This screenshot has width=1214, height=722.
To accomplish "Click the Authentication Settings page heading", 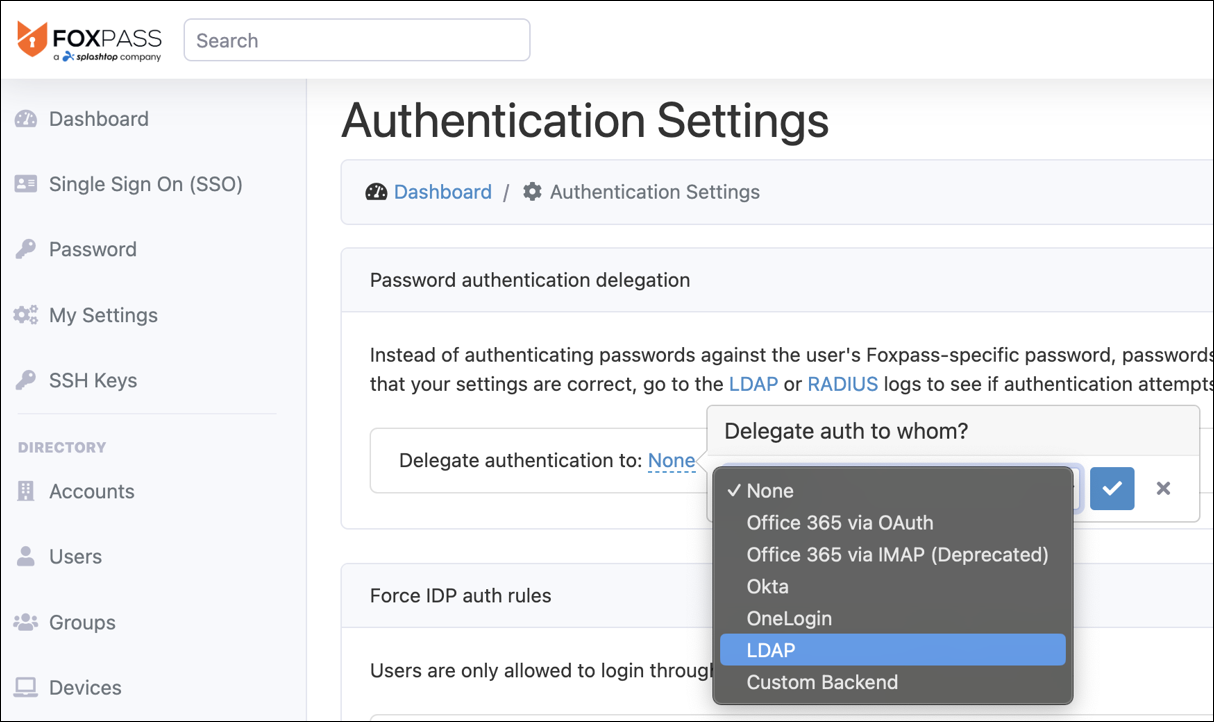I will pos(585,122).
